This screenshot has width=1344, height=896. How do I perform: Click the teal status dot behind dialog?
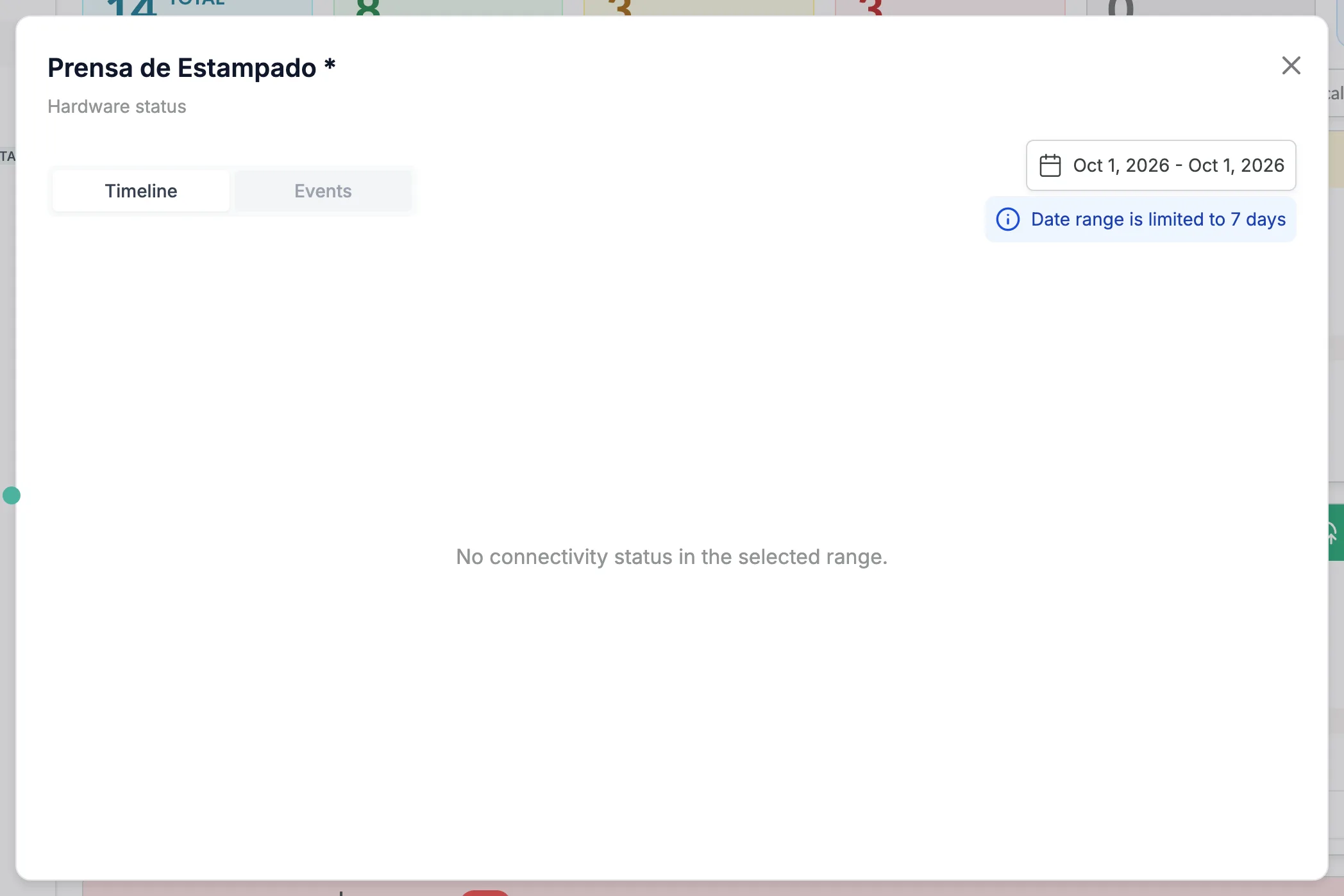click(12, 495)
